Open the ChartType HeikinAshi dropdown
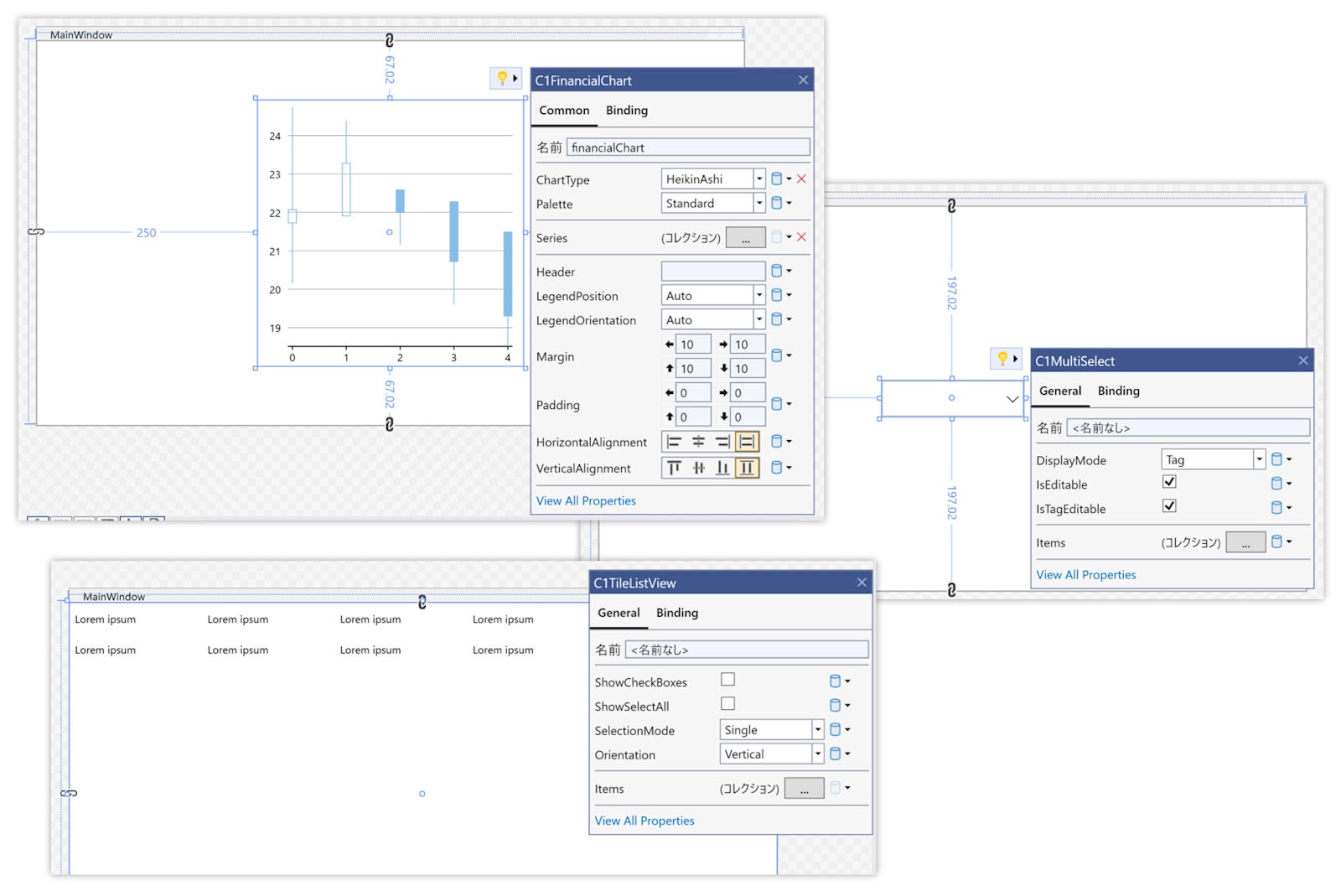The width and height of the screenshot is (1341, 896). (x=759, y=179)
